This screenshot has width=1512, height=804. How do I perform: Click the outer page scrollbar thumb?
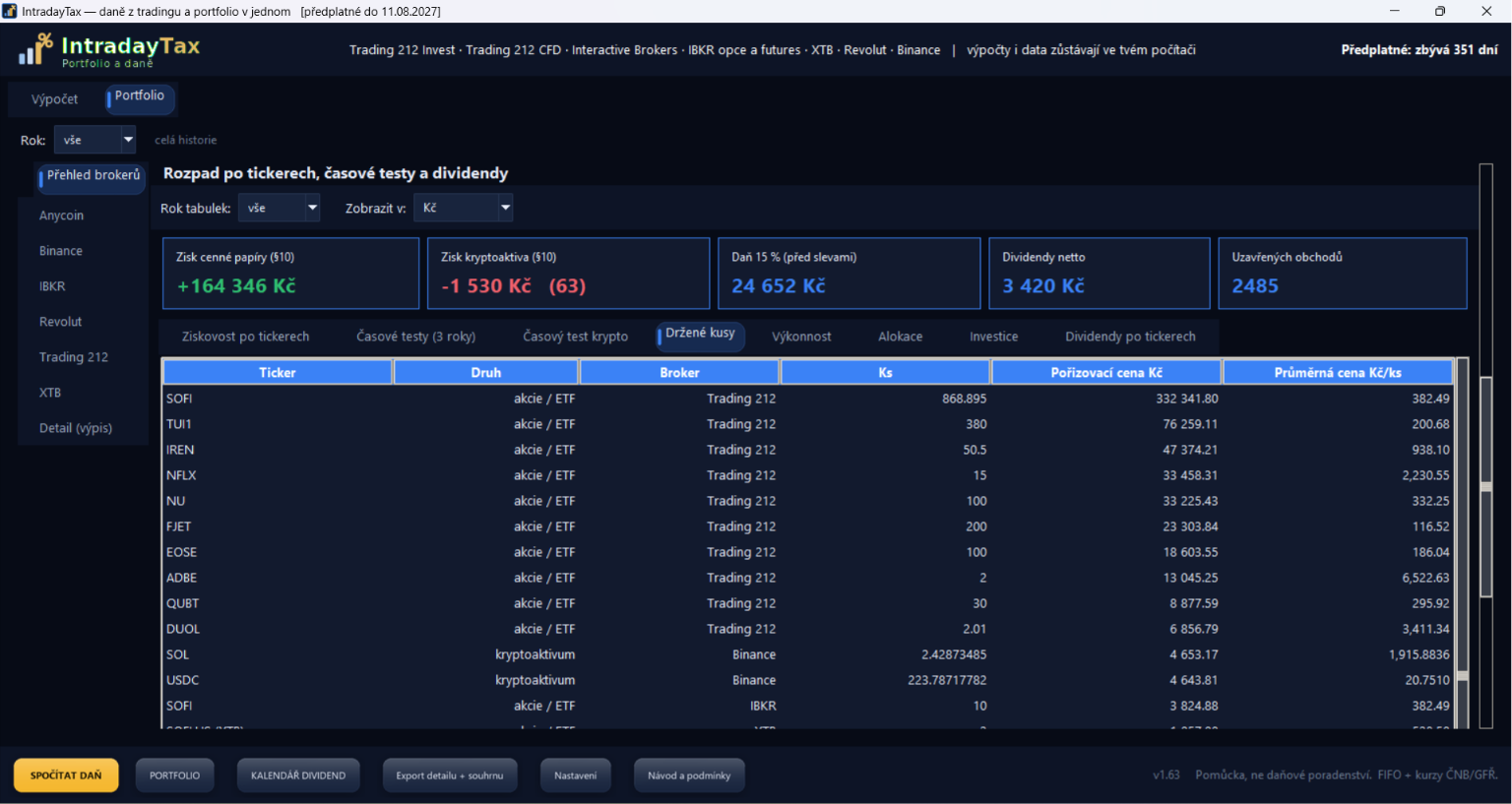click(1486, 487)
